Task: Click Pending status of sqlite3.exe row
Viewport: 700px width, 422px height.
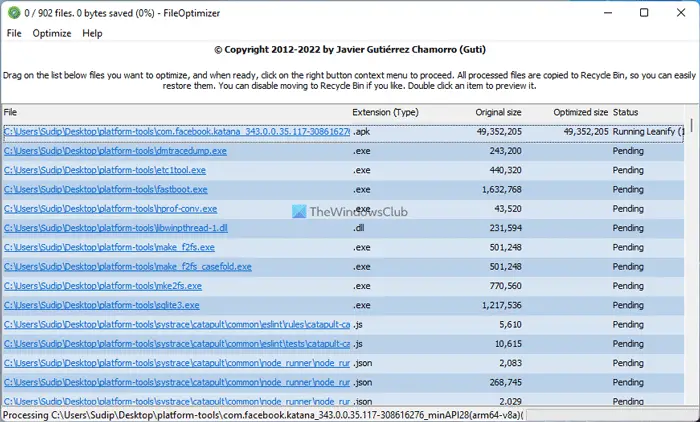Action: click(x=628, y=305)
